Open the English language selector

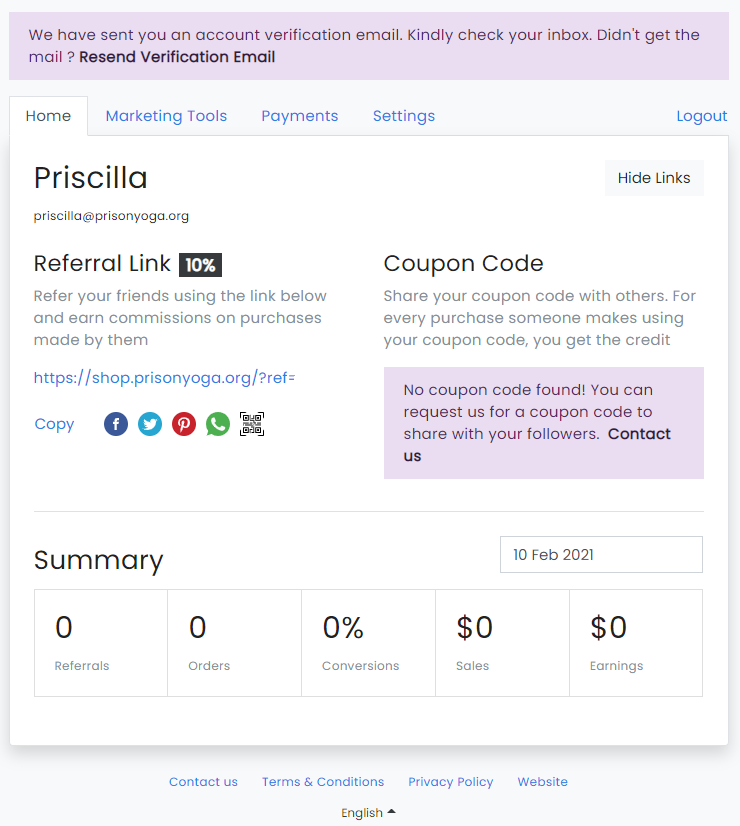368,812
